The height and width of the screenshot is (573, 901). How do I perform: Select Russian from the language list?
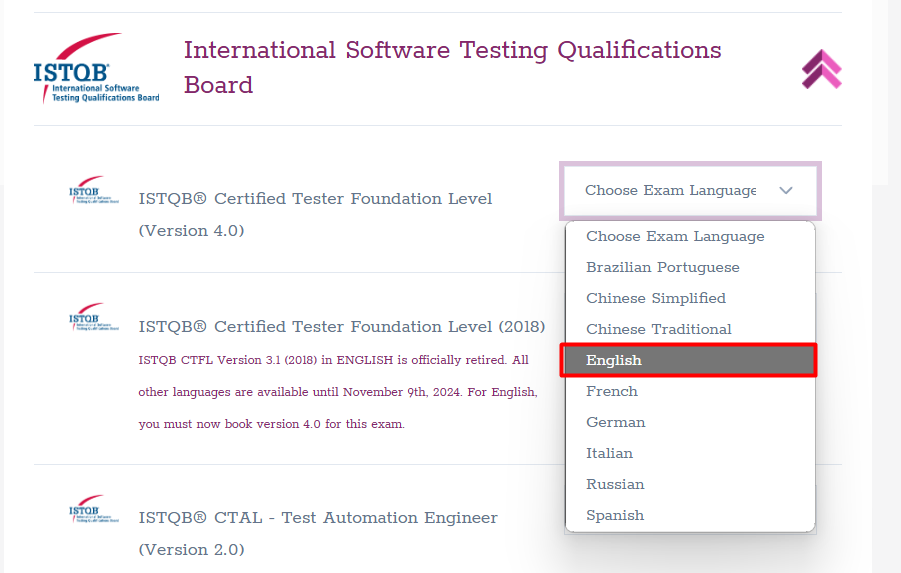click(x=614, y=484)
